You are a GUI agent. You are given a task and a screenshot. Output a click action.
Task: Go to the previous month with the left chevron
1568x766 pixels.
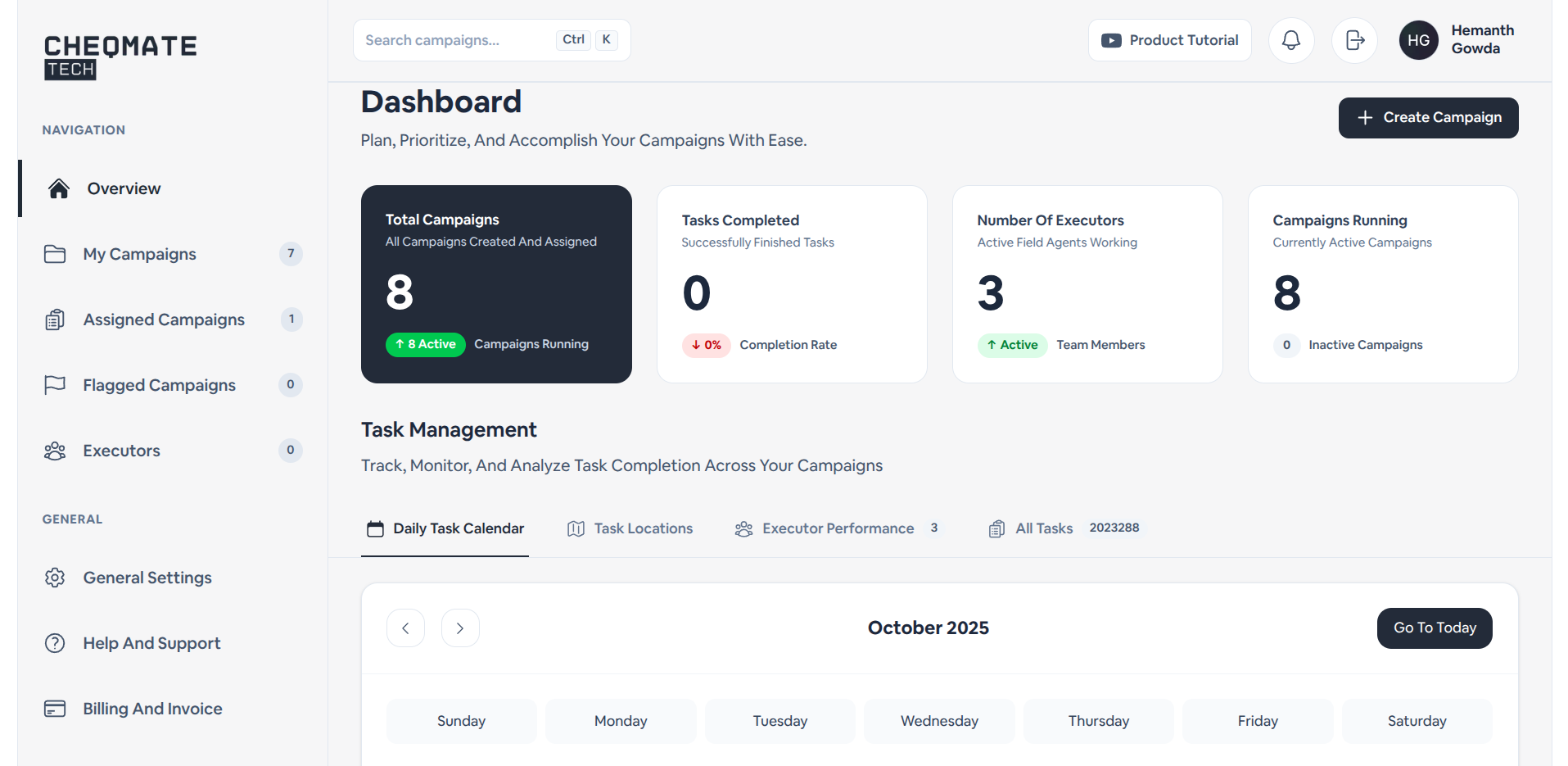pyautogui.click(x=405, y=628)
